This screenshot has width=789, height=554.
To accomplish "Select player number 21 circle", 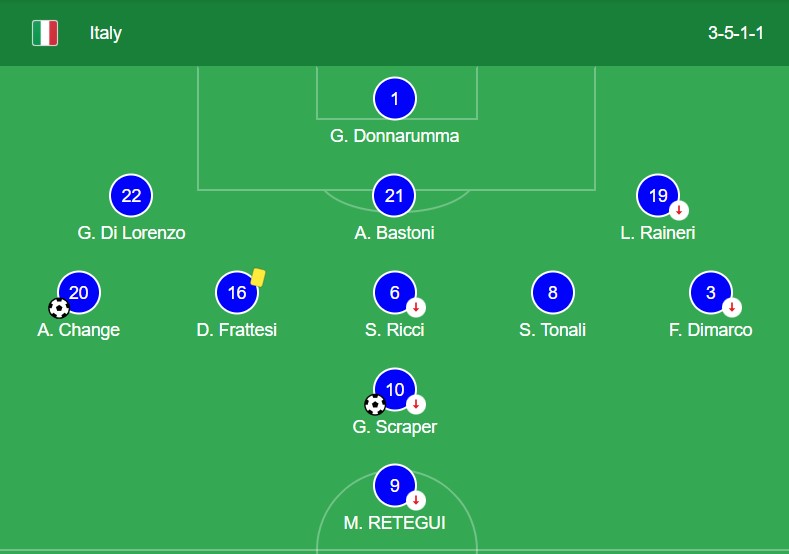I will pyautogui.click(x=394, y=195).
